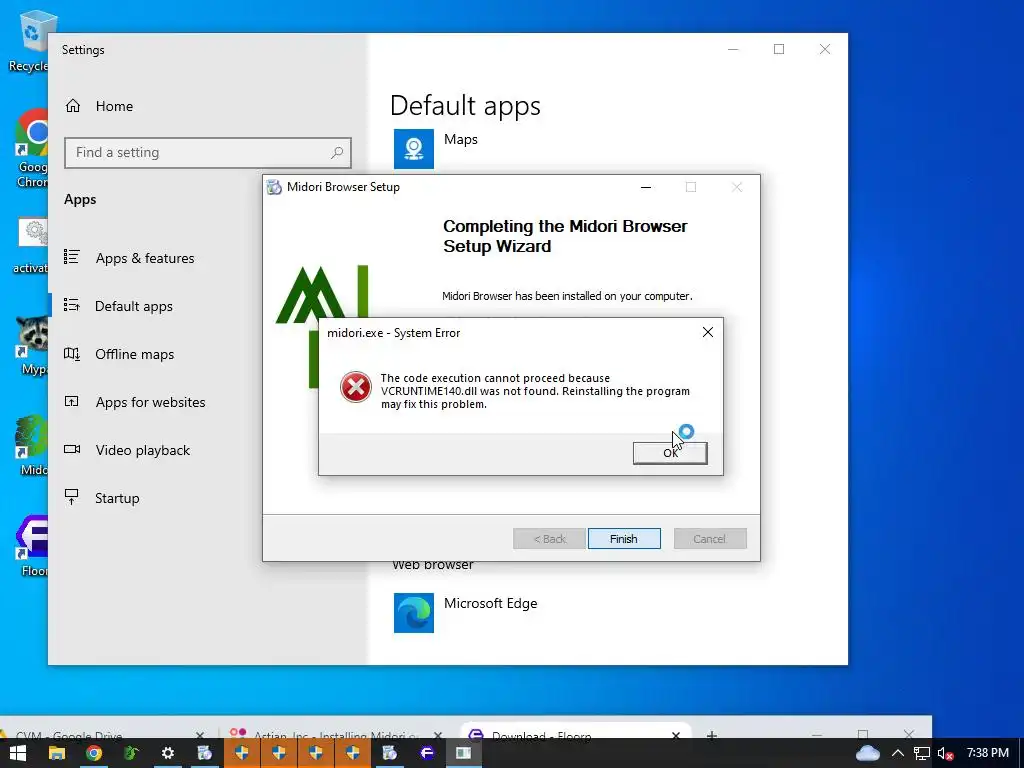Maximize the Settings window
Viewport: 1024px width, 768px height.
[x=778, y=50]
